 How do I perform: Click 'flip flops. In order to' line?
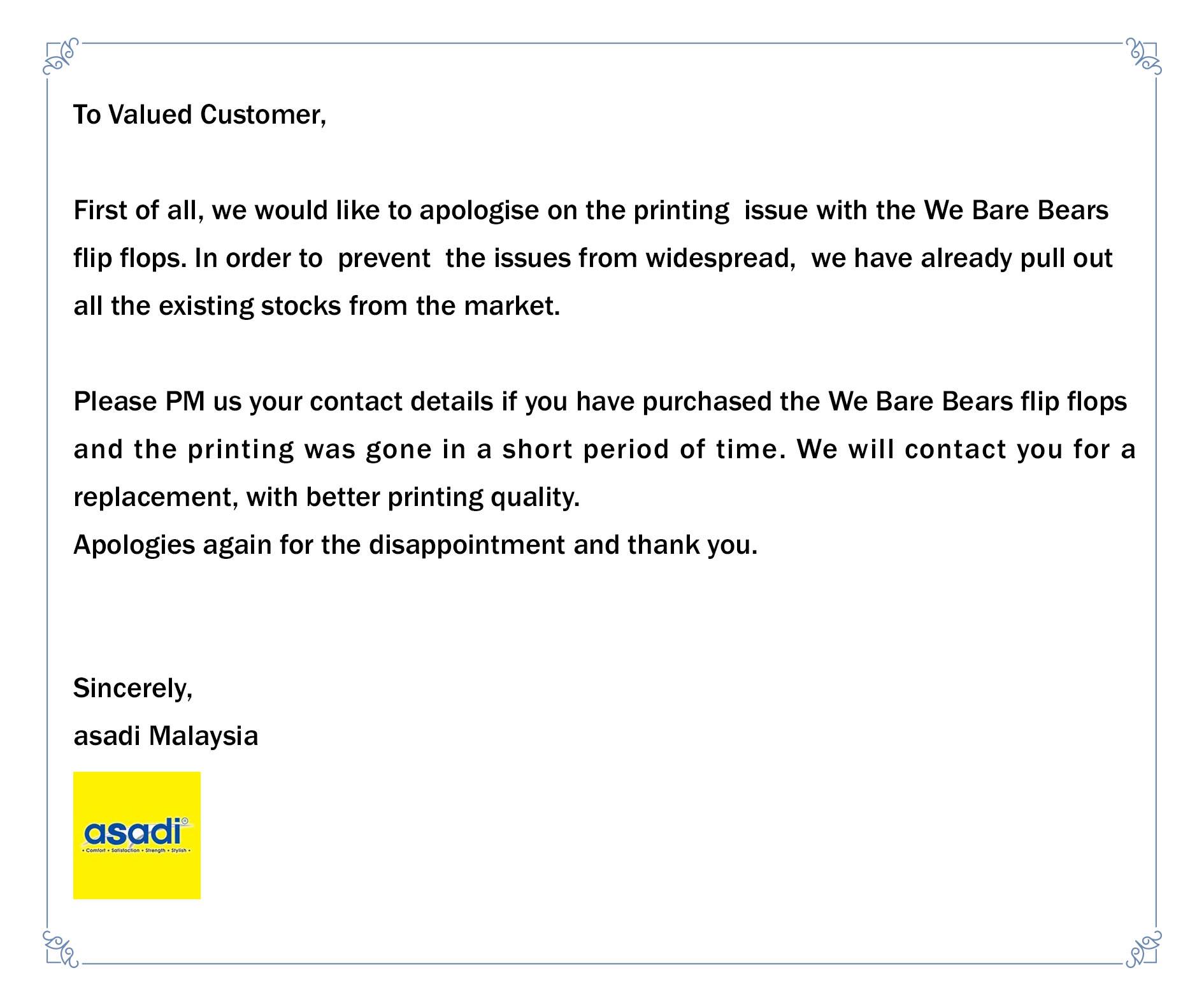click(593, 259)
